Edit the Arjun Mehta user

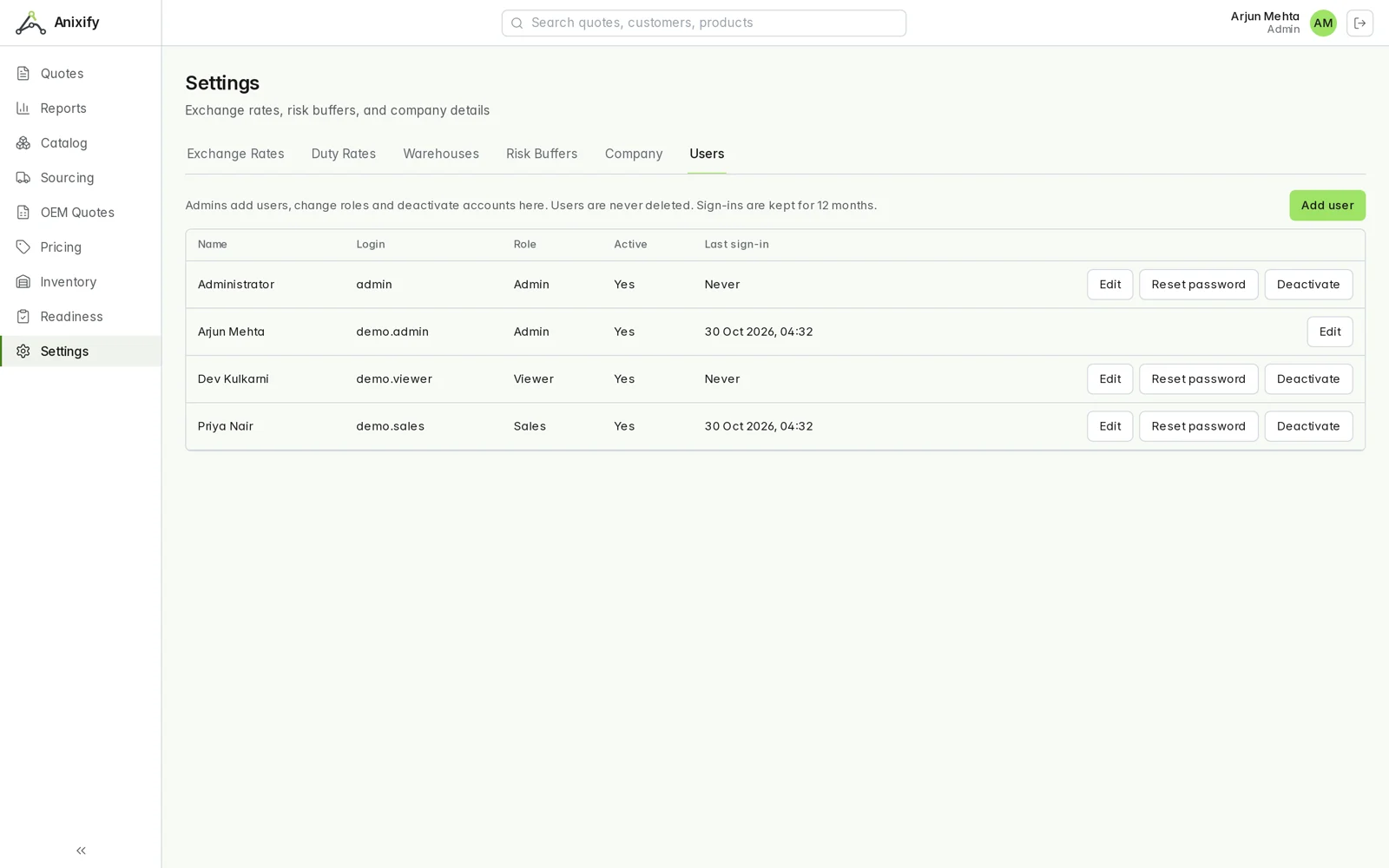(x=1330, y=332)
